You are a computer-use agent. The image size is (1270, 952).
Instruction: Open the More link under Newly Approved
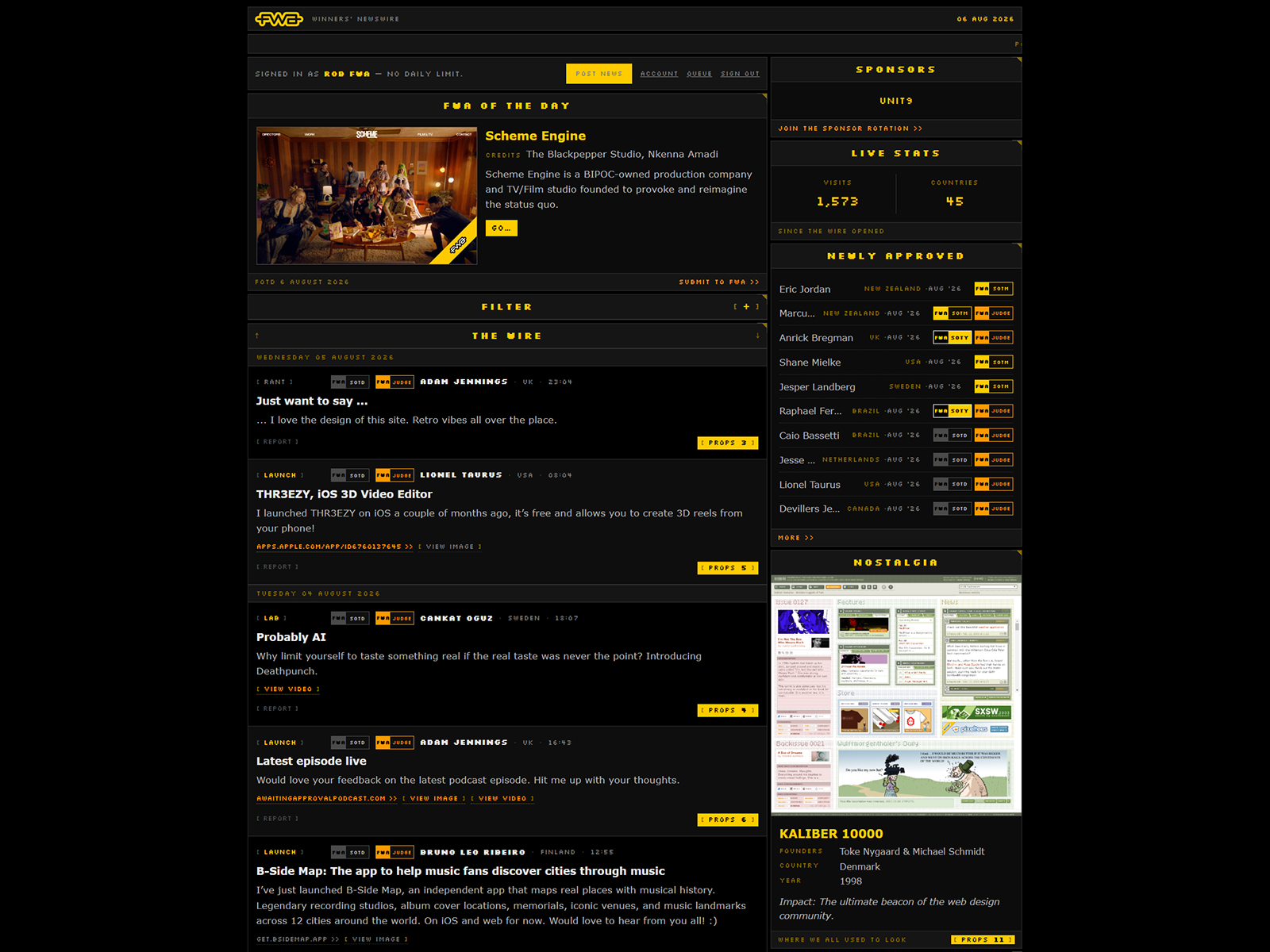[x=795, y=538]
